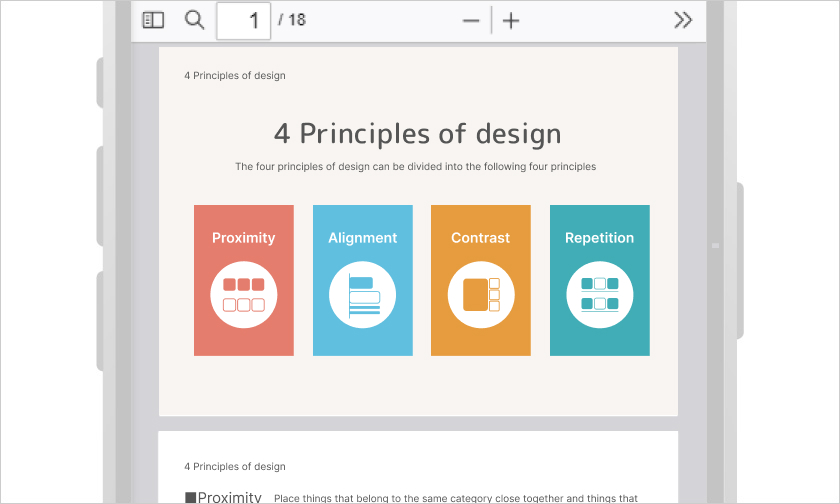The height and width of the screenshot is (504, 840).
Task: Click the small page header on first page
Action: point(234,76)
